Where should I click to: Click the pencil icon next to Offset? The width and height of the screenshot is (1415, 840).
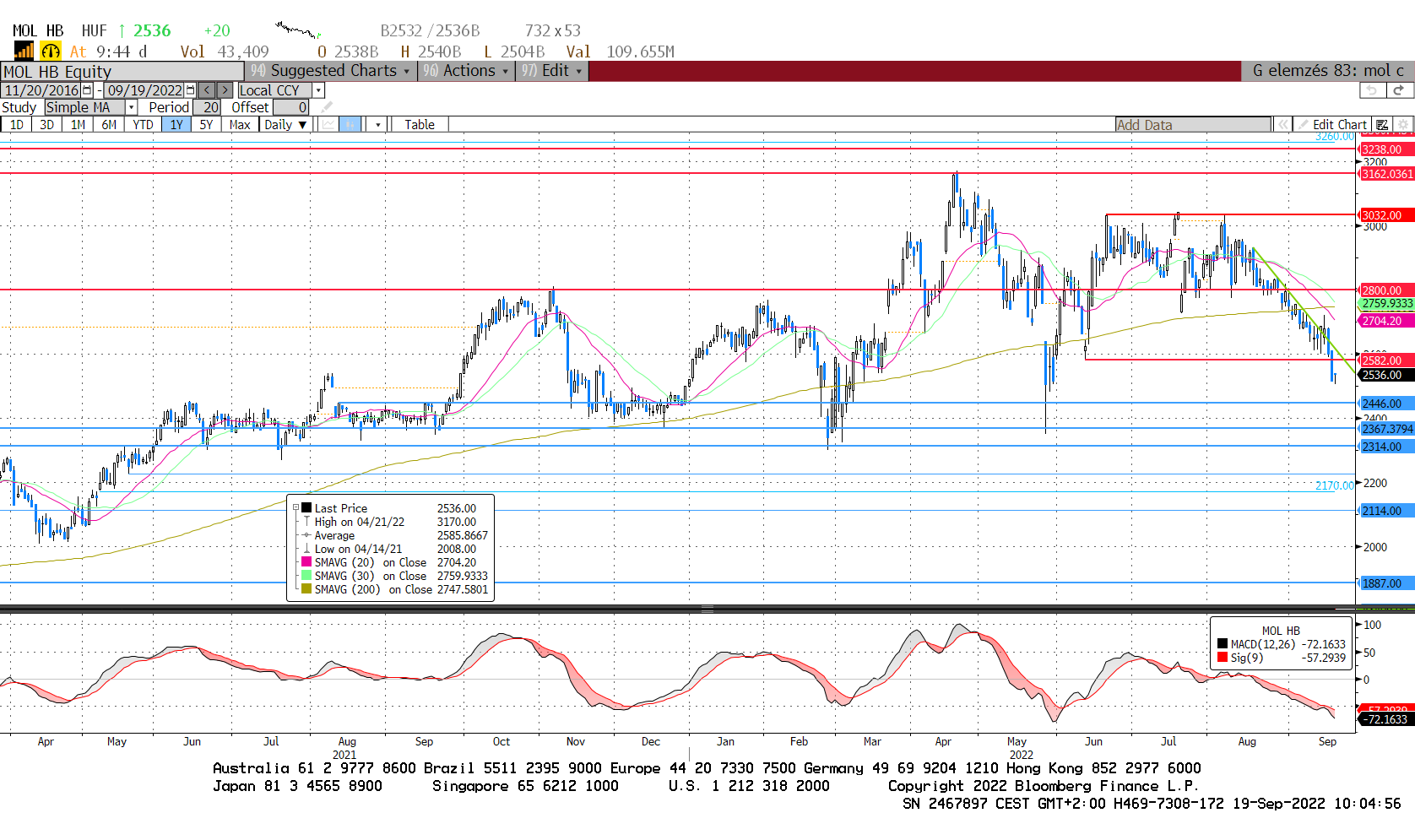[x=327, y=107]
